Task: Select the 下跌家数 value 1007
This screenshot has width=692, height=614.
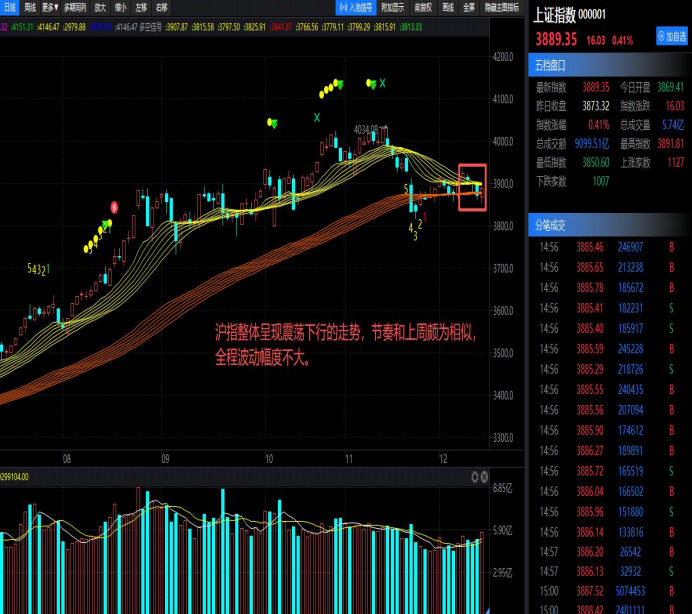Action: (601, 181)
